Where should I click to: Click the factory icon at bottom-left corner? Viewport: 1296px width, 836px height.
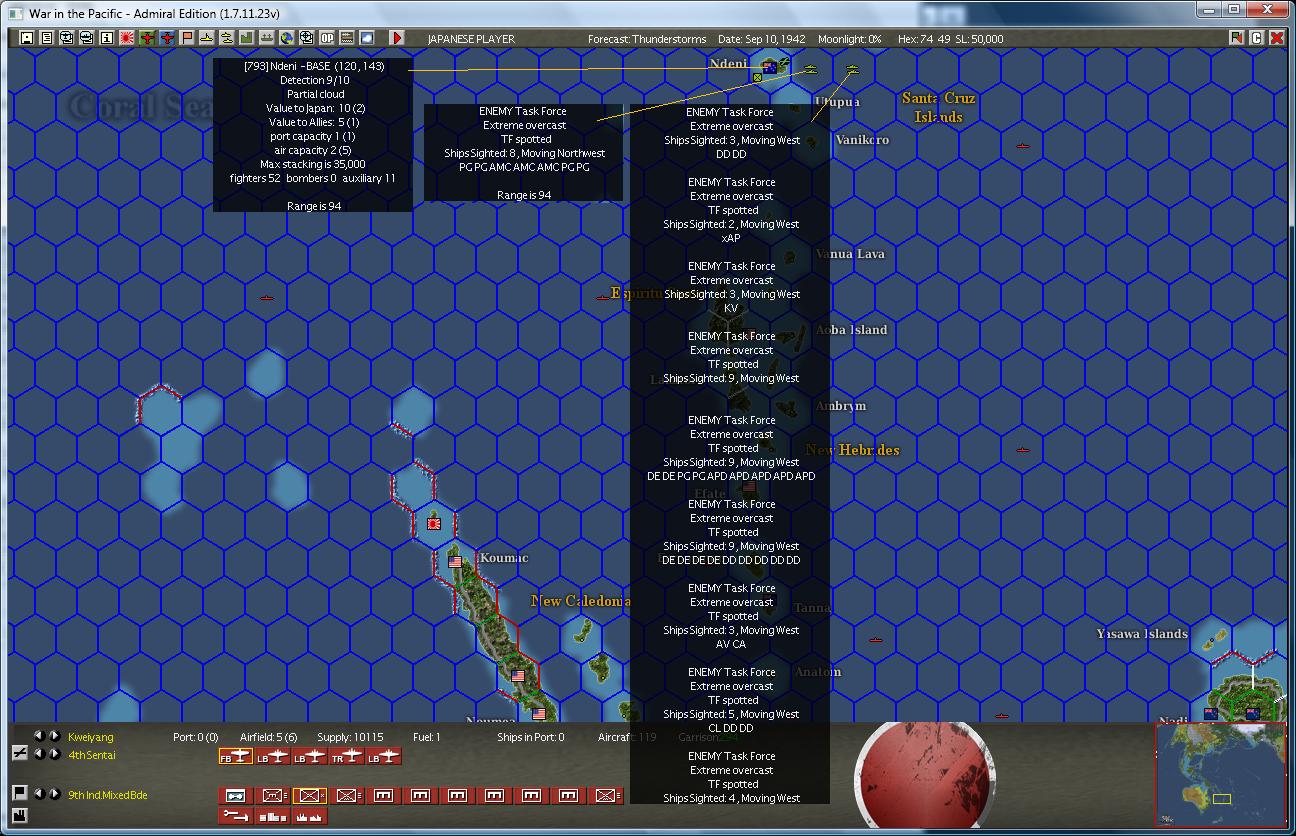click(x=19, y=816)
